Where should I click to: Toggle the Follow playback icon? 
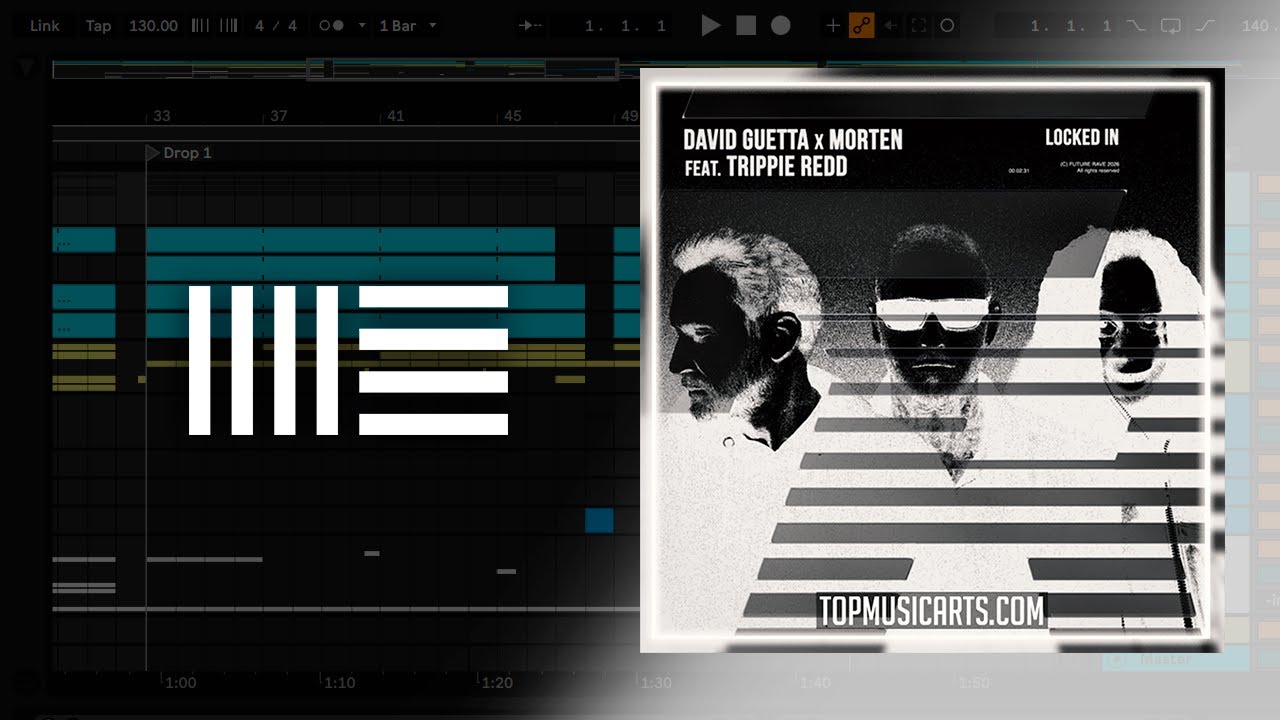pos(531,26)
